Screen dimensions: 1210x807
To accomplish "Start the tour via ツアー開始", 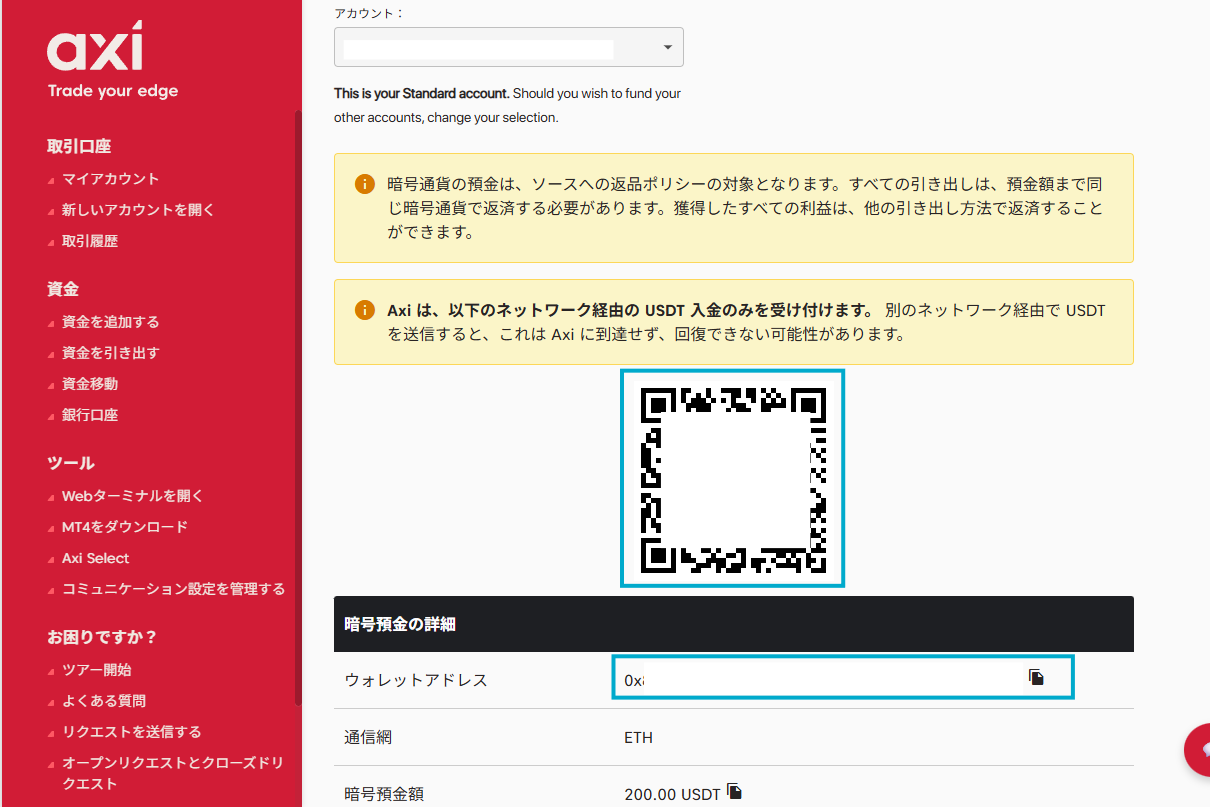I will (97, 670).
